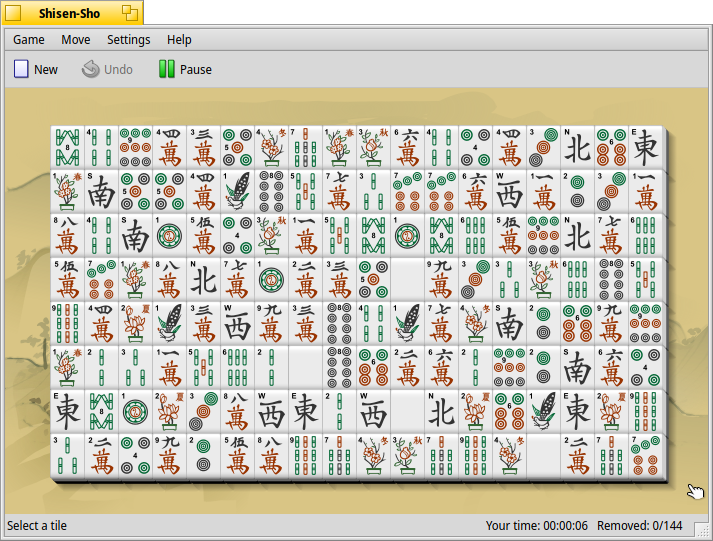Screen dimensions: 713x541
Task: Choose the winter flower tile in fifth row
Action: pyautogui.click(x=476, y=324)
